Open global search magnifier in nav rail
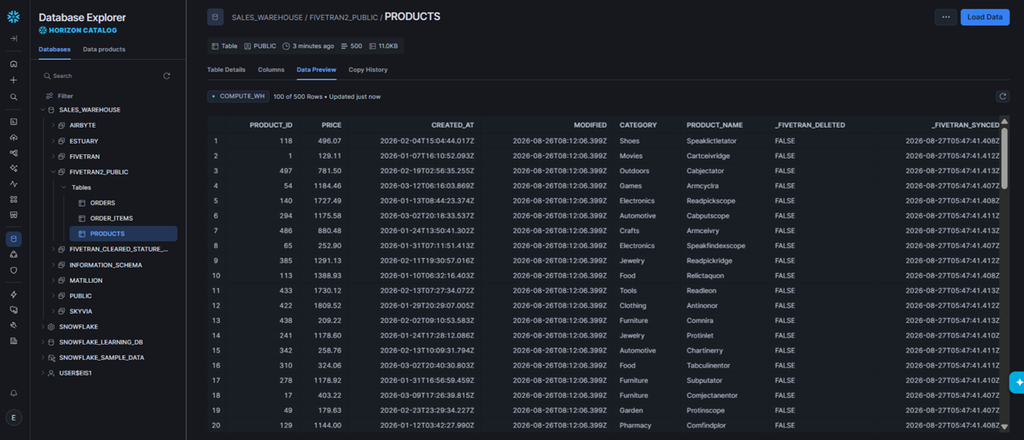This screenshot has height=440, width=1024. point(14,97)
